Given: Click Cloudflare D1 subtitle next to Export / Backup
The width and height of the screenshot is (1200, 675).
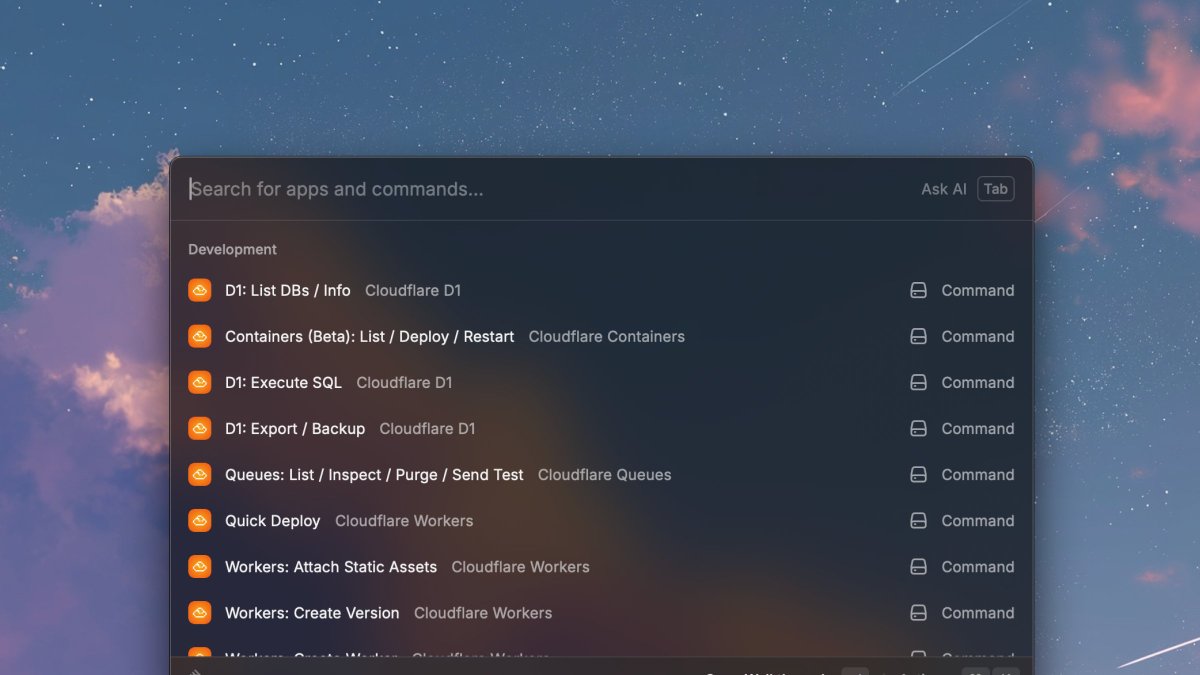Looking at the screenshot, I should (x=428, y=428).
